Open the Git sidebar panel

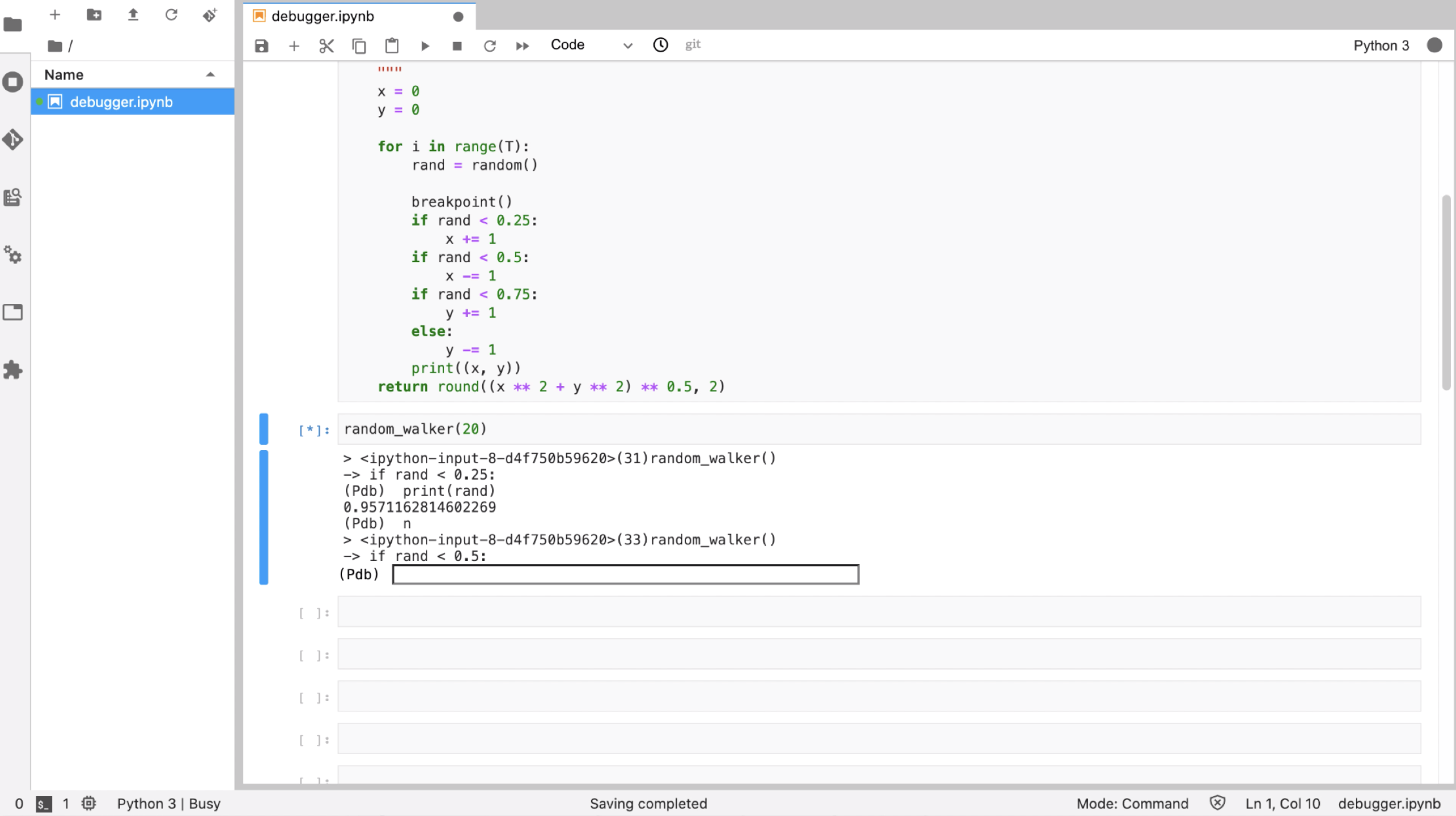(x=13, y=139)
